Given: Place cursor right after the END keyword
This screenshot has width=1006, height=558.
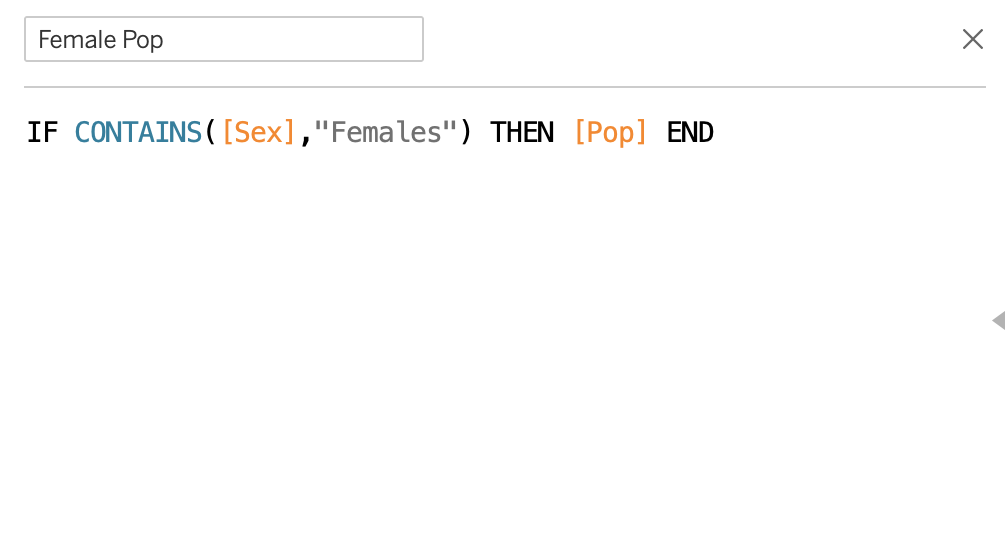Looking at the screenshot, I should click(x=715, y=132).
